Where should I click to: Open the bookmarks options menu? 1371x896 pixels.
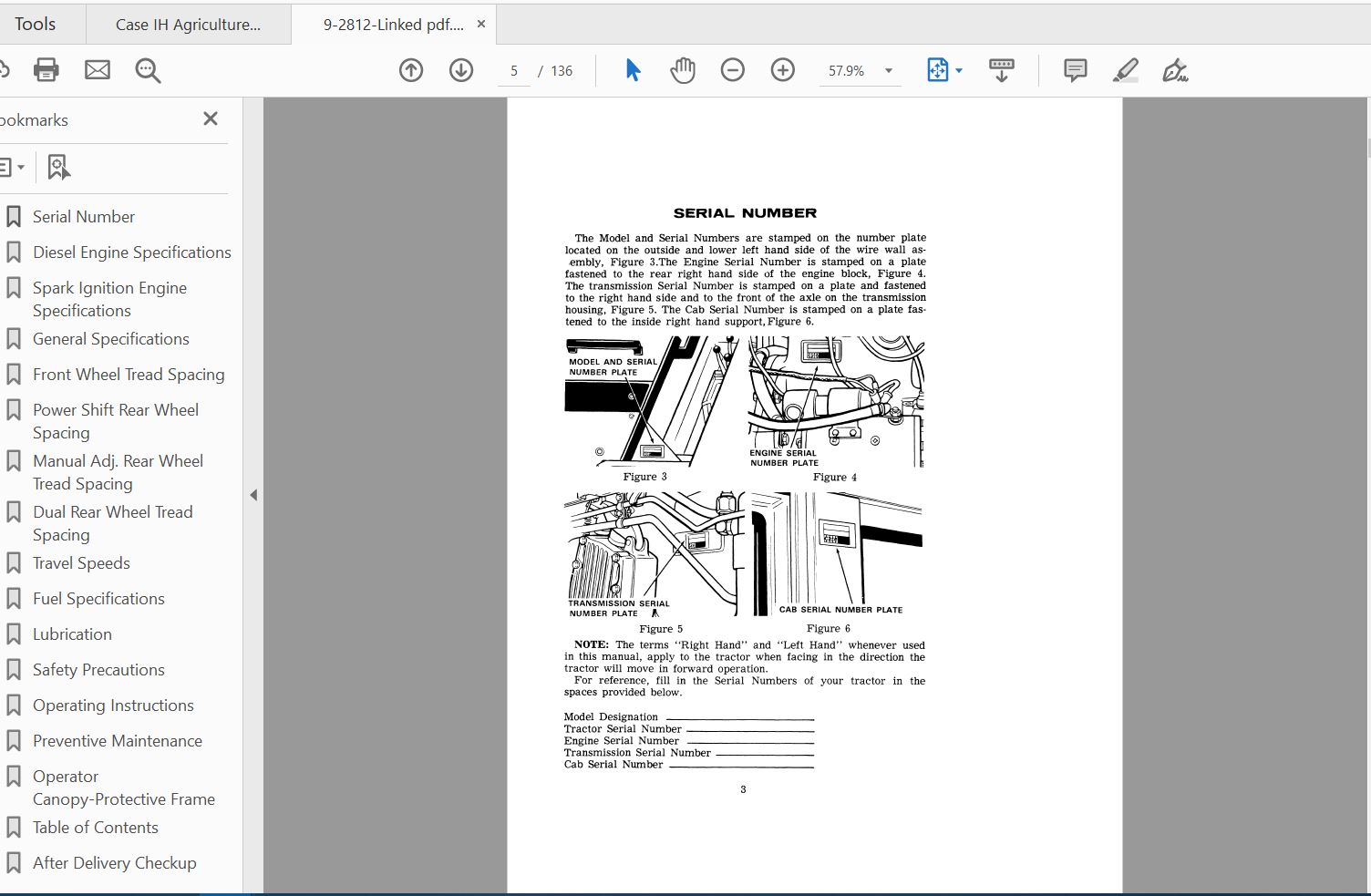click(13, 167)
